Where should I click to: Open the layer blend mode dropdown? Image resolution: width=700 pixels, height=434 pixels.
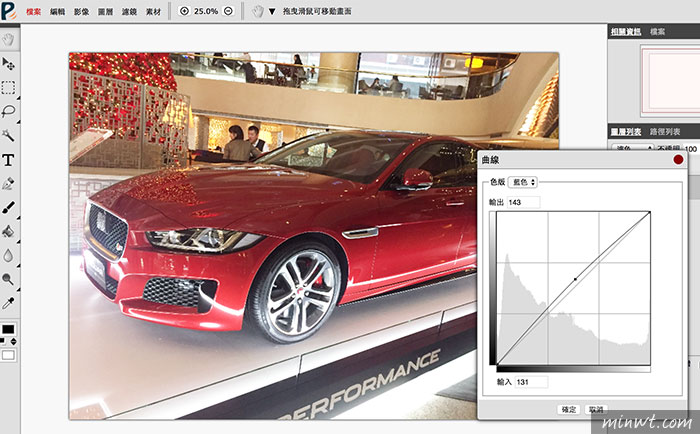pyautogui.click(x=632, y=149)
